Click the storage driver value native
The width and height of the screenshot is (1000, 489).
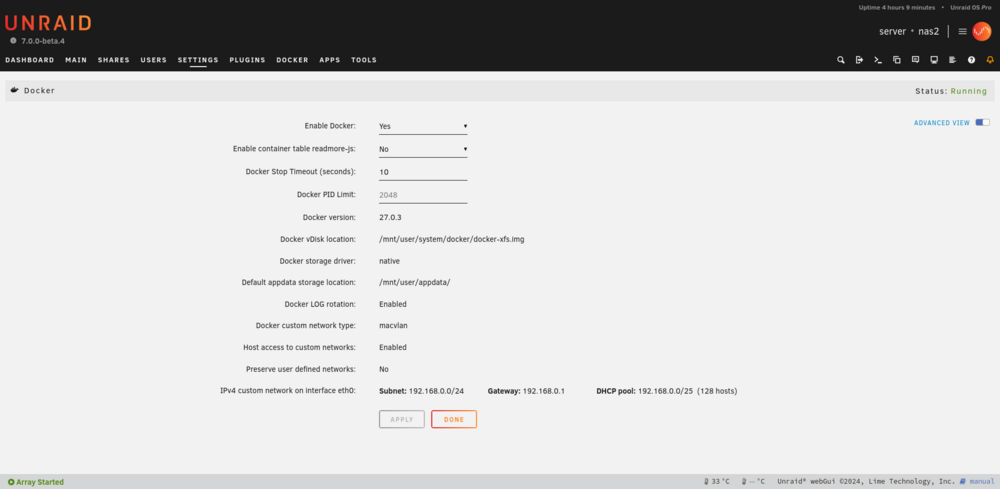[x=389, y=261]
